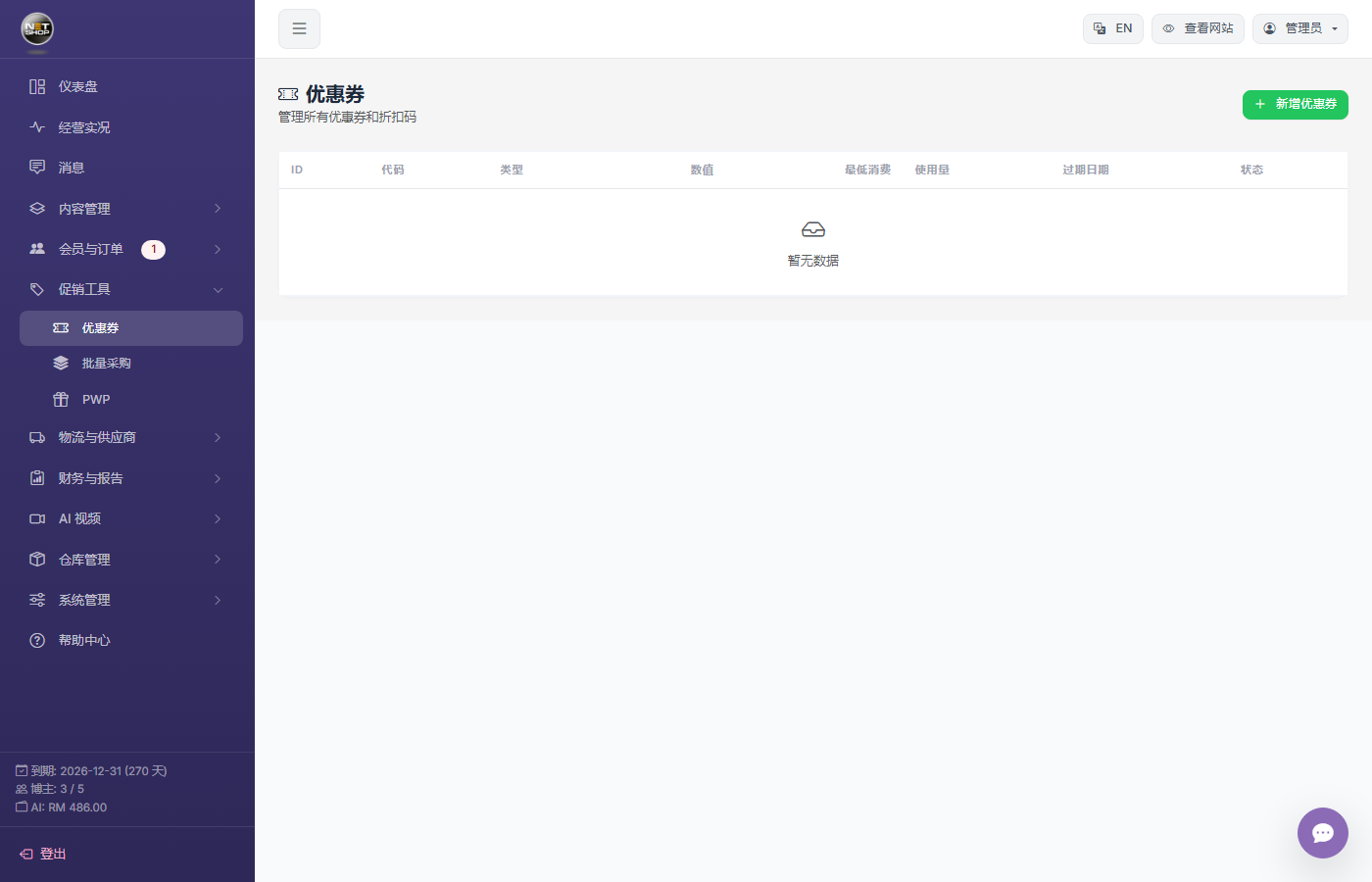Expand the AI 视频 chevron
This screenshot has height=882, width=1372.
coord(218,518)
